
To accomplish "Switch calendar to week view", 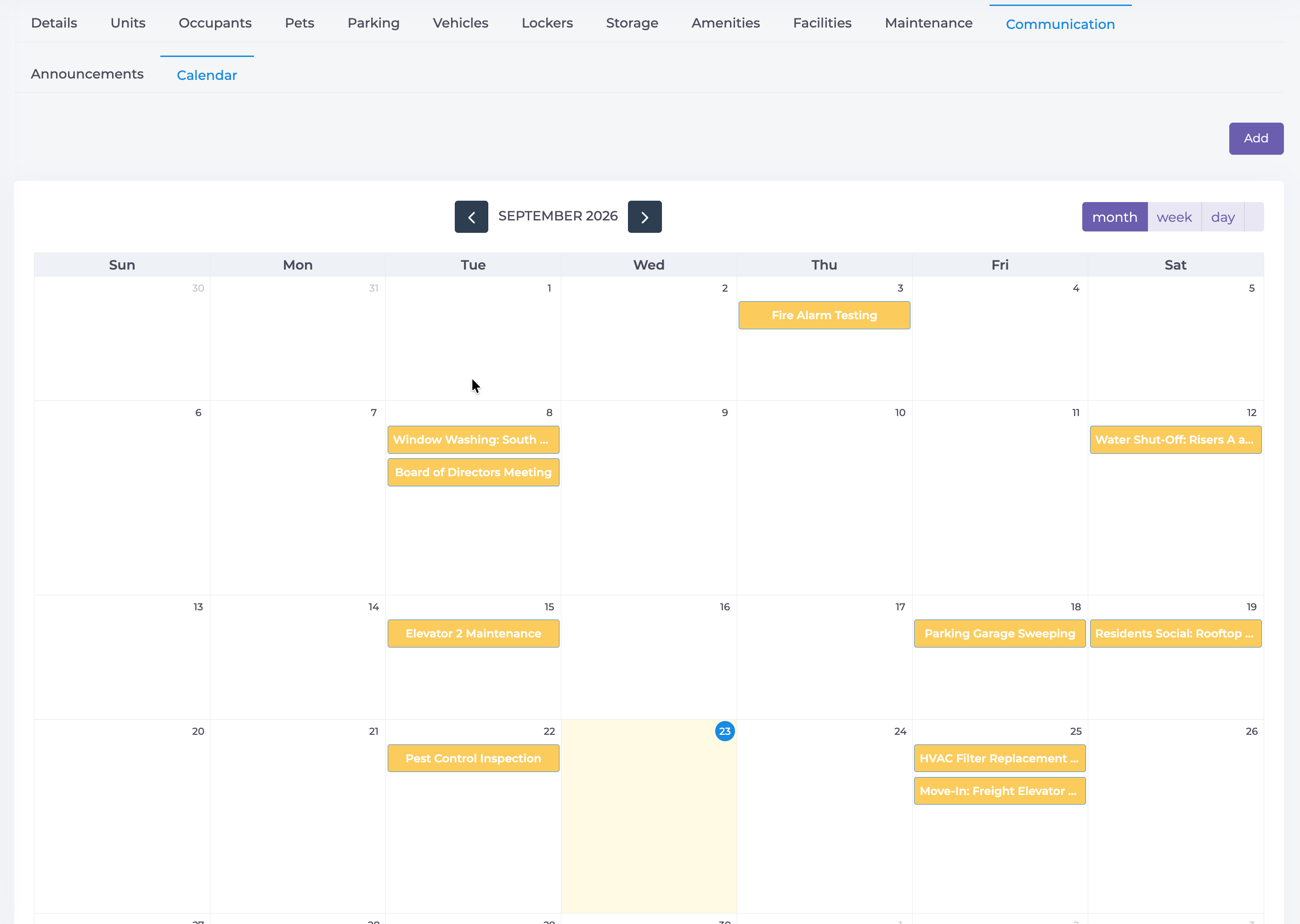I will pos(1174,217).
